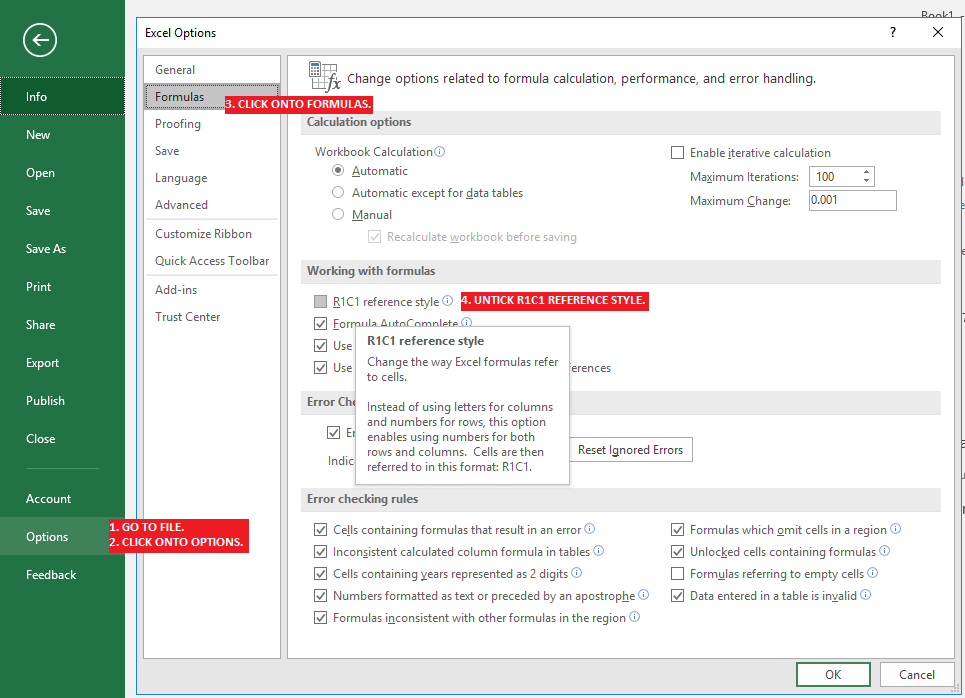
Task: Open the Proofing options category
Action: click(x=212, y=124)
